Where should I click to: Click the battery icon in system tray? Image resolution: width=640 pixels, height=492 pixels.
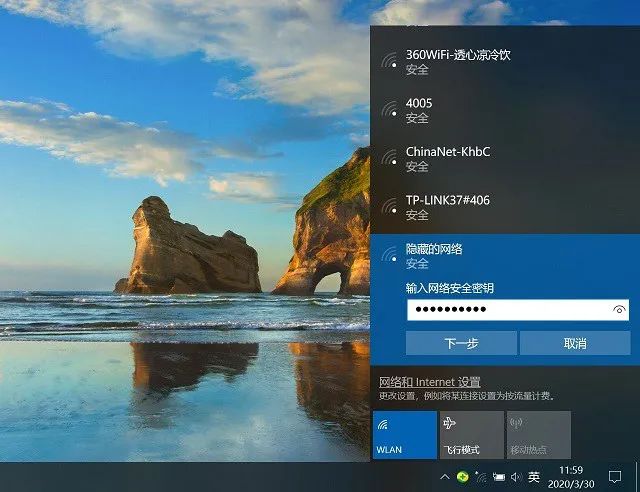[498, 477]
